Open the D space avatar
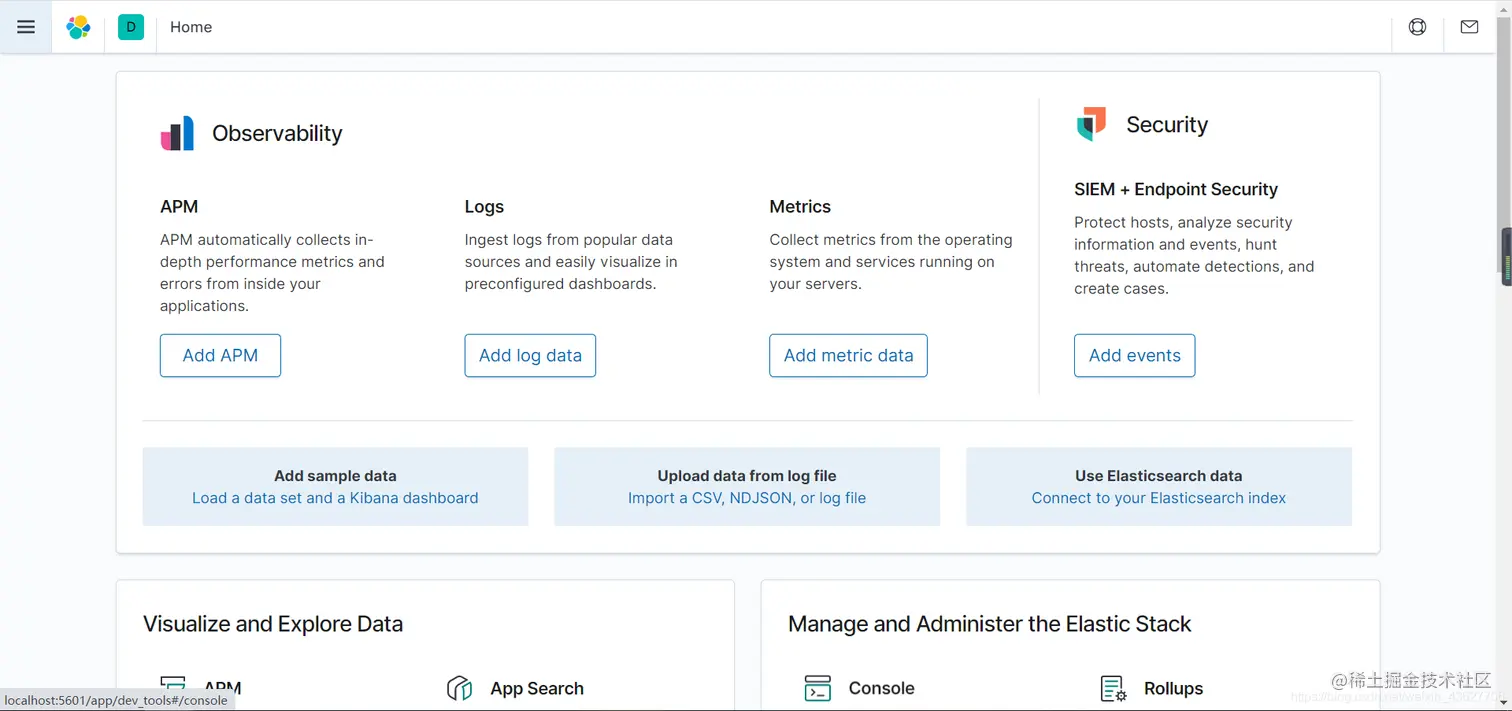This screenshot has height=711, width=1512. coord(131,27)
